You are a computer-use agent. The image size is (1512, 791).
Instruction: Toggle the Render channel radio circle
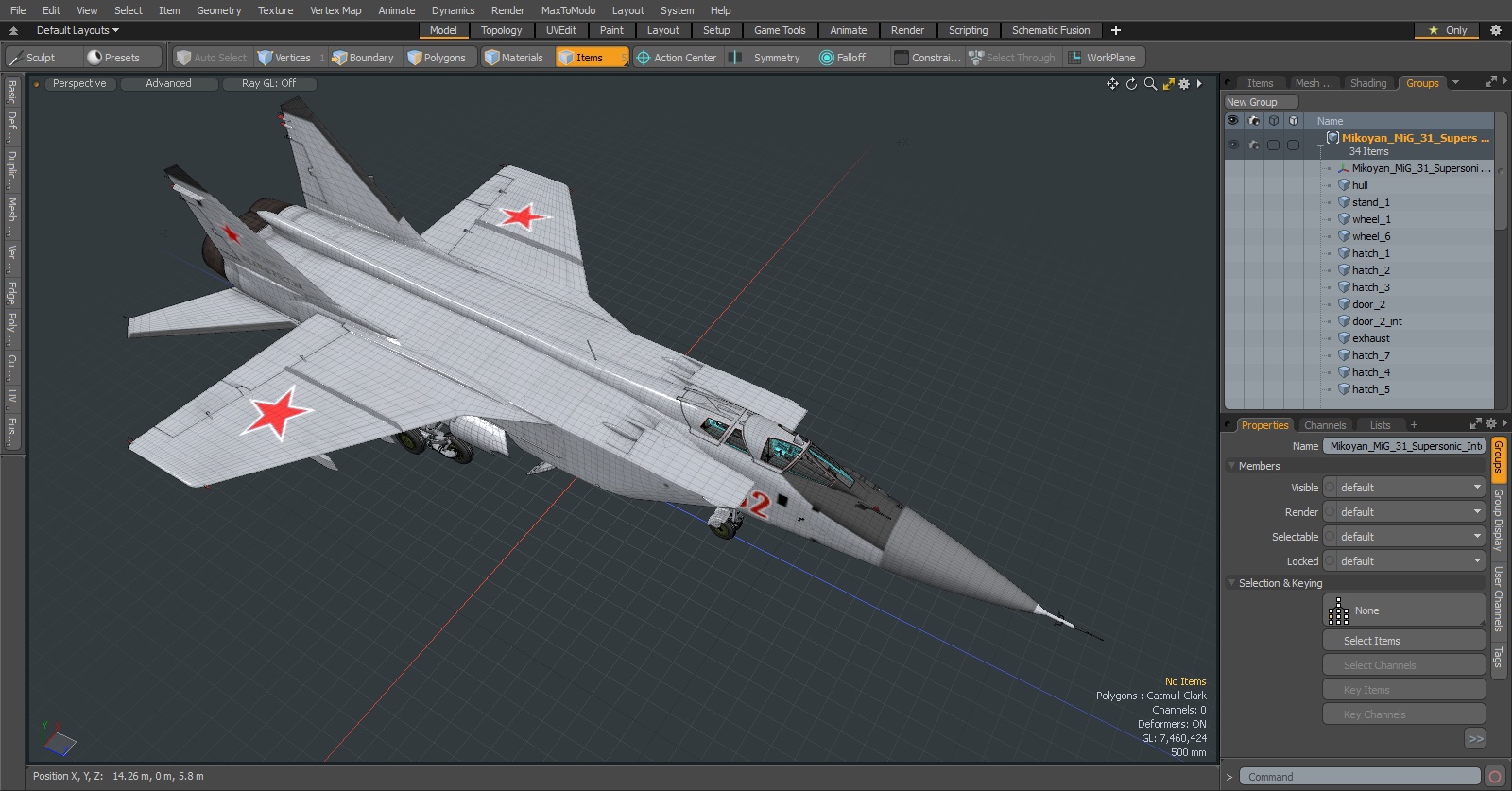coord(1331,512)
